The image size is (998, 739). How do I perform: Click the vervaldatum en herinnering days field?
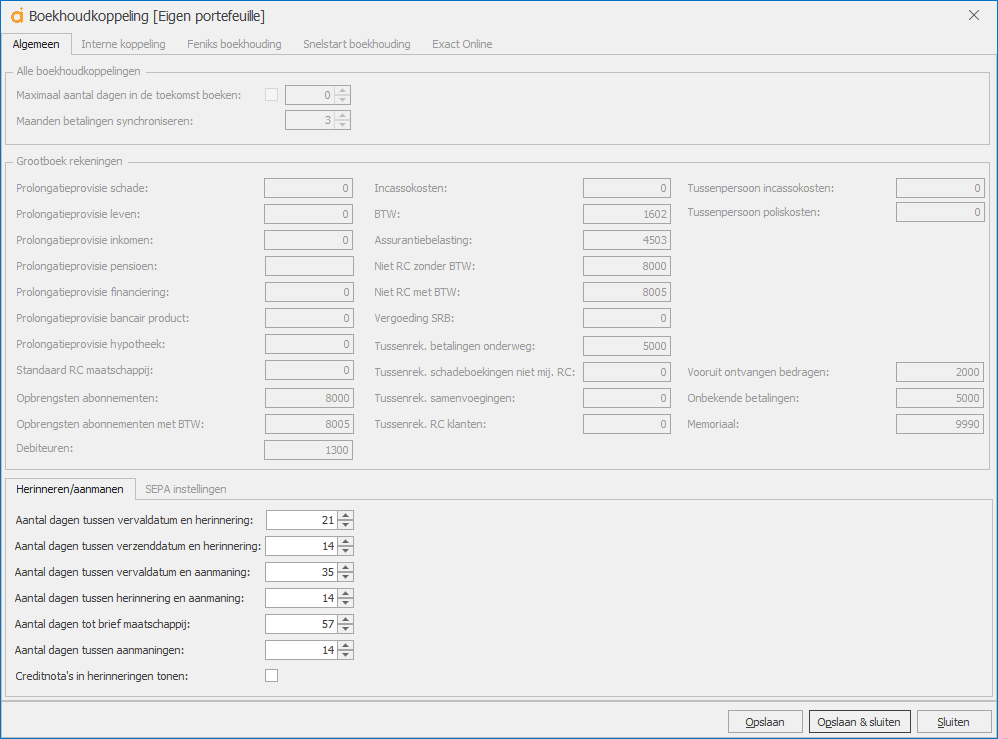pyautogui.click(x=302, y=520)
